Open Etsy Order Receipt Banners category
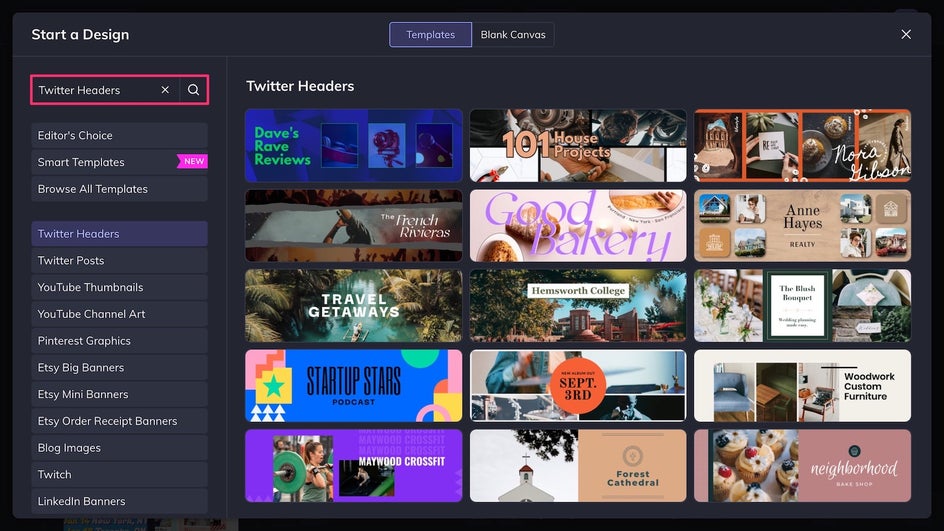The height and width of the screenshot is (531, 944). point(119,421)
